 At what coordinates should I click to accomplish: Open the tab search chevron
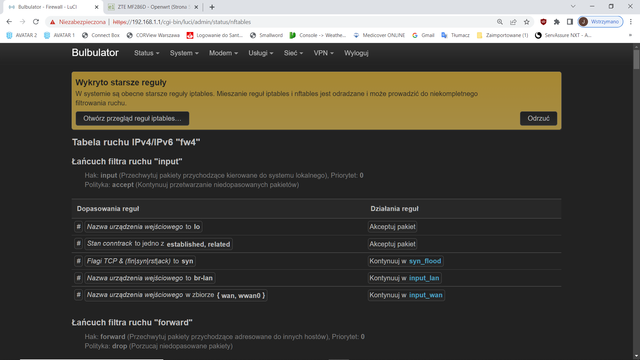[573, 7]
